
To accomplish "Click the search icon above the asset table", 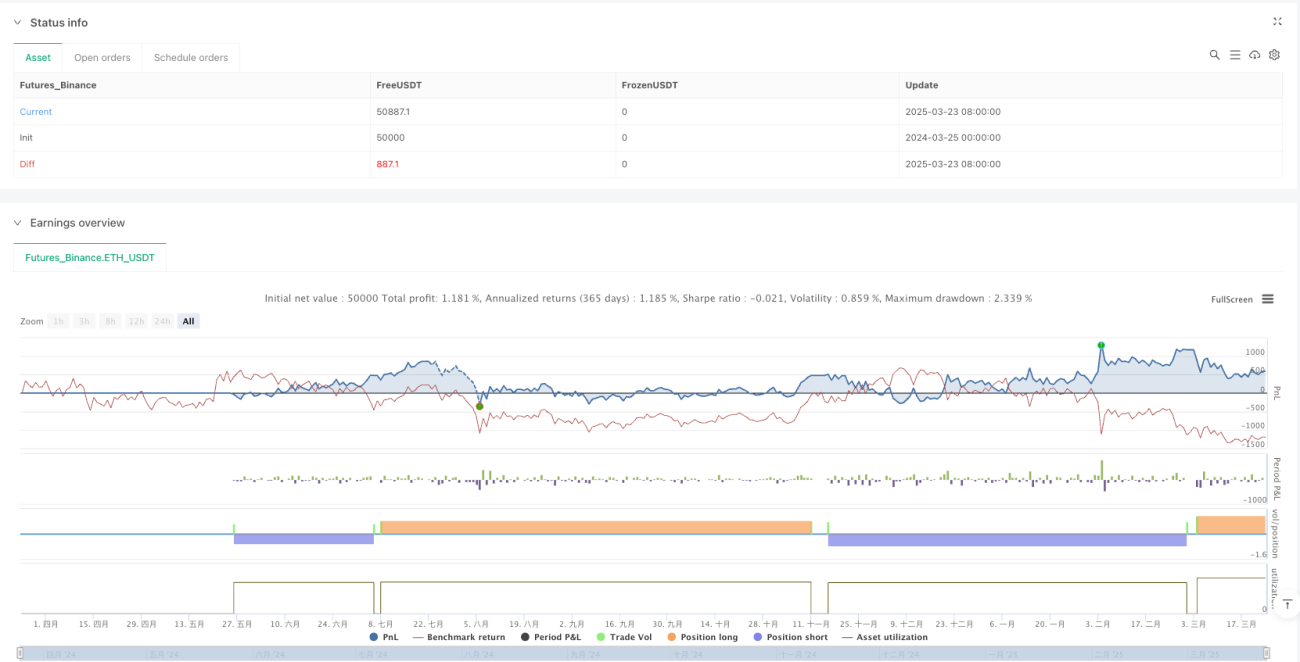I will coord(1215,55).
